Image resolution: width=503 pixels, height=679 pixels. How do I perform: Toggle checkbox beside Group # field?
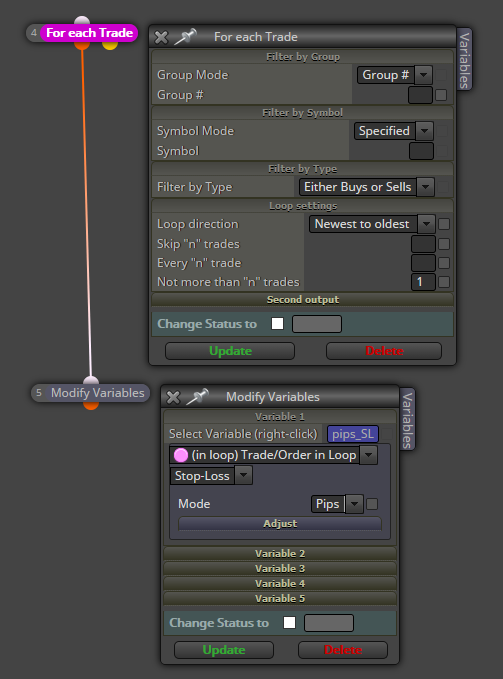[441, 95]
